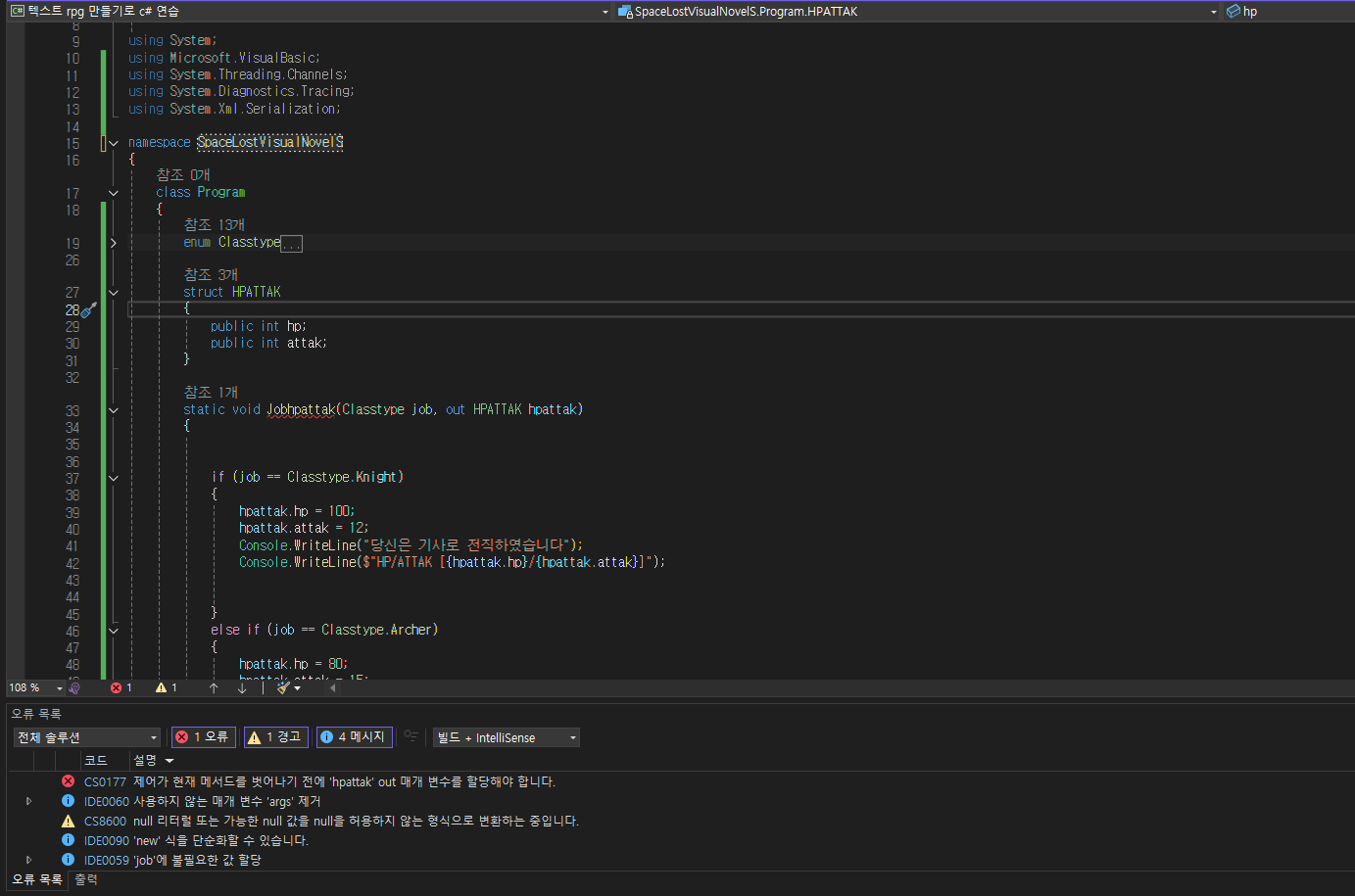This screenshot has height=896, width=1355.
Task: Open the '설명' column filter arrow
Action: point(169,761)
